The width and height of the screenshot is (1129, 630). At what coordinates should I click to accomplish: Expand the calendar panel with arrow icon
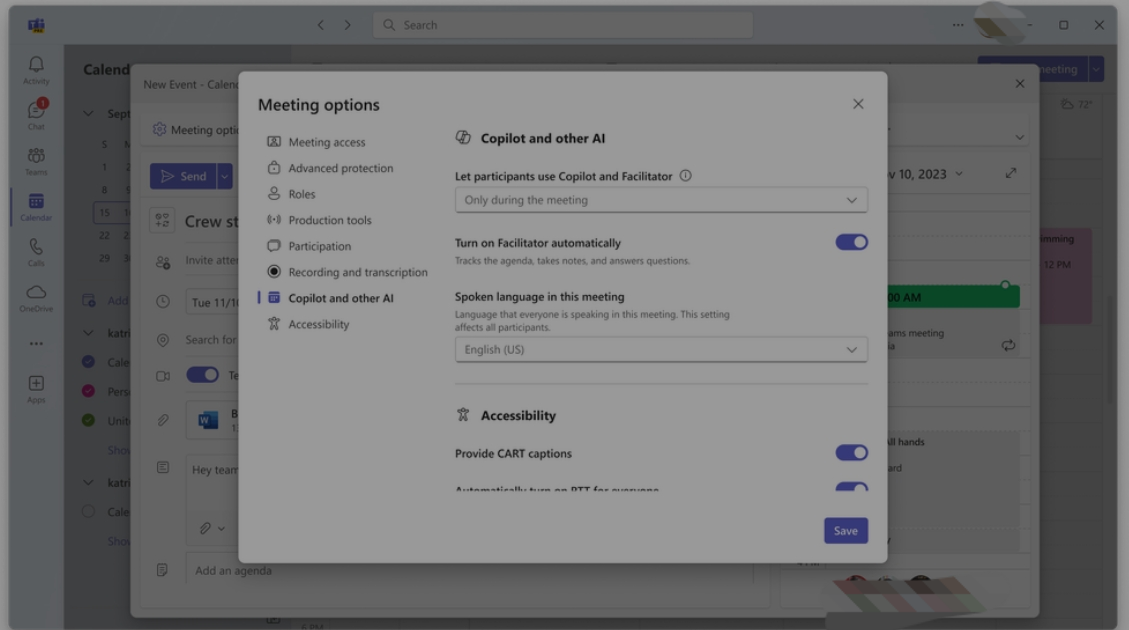click(x=1011, y=174)
